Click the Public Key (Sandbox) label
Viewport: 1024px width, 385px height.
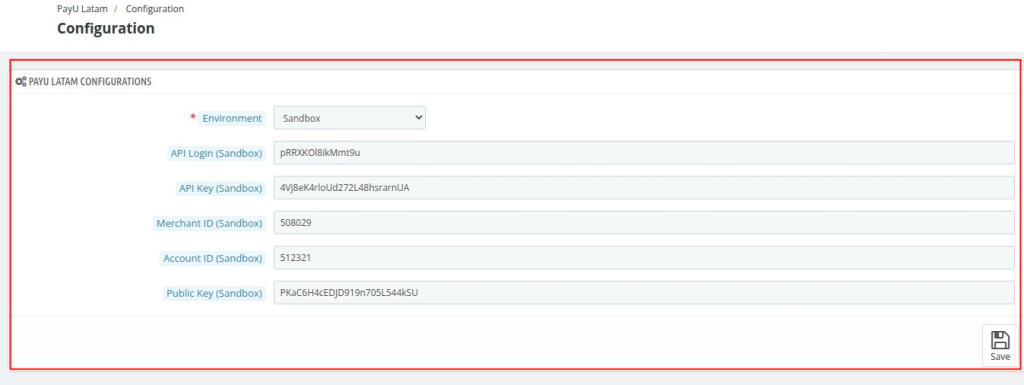(x=214, y=294)
